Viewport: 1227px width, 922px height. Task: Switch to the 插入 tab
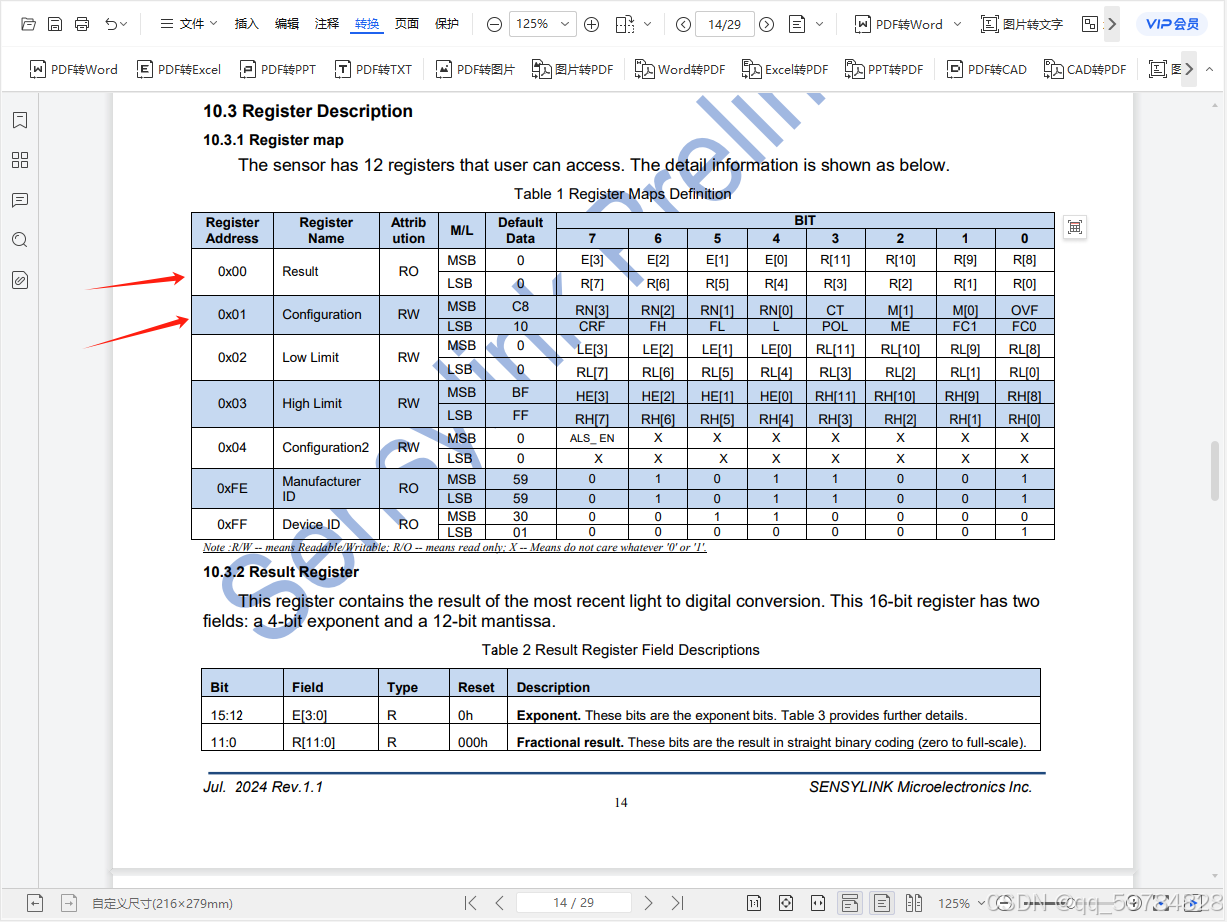coord(246,24)
